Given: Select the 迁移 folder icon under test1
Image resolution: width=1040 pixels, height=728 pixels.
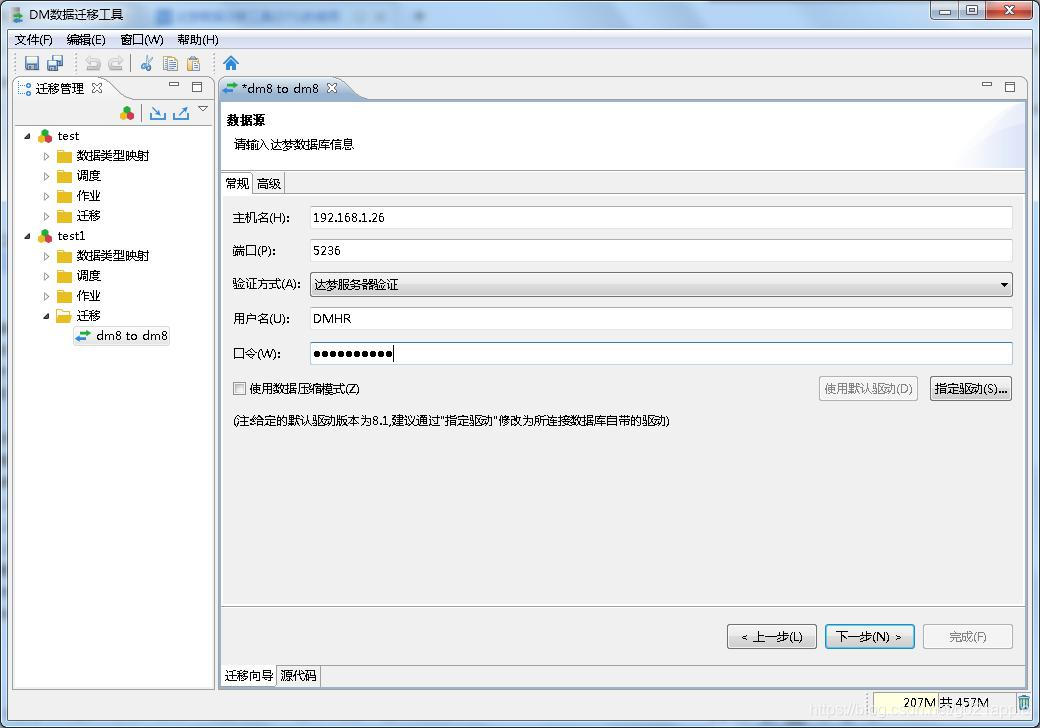Looking at the screenshot, I should (x=64, y=316).
